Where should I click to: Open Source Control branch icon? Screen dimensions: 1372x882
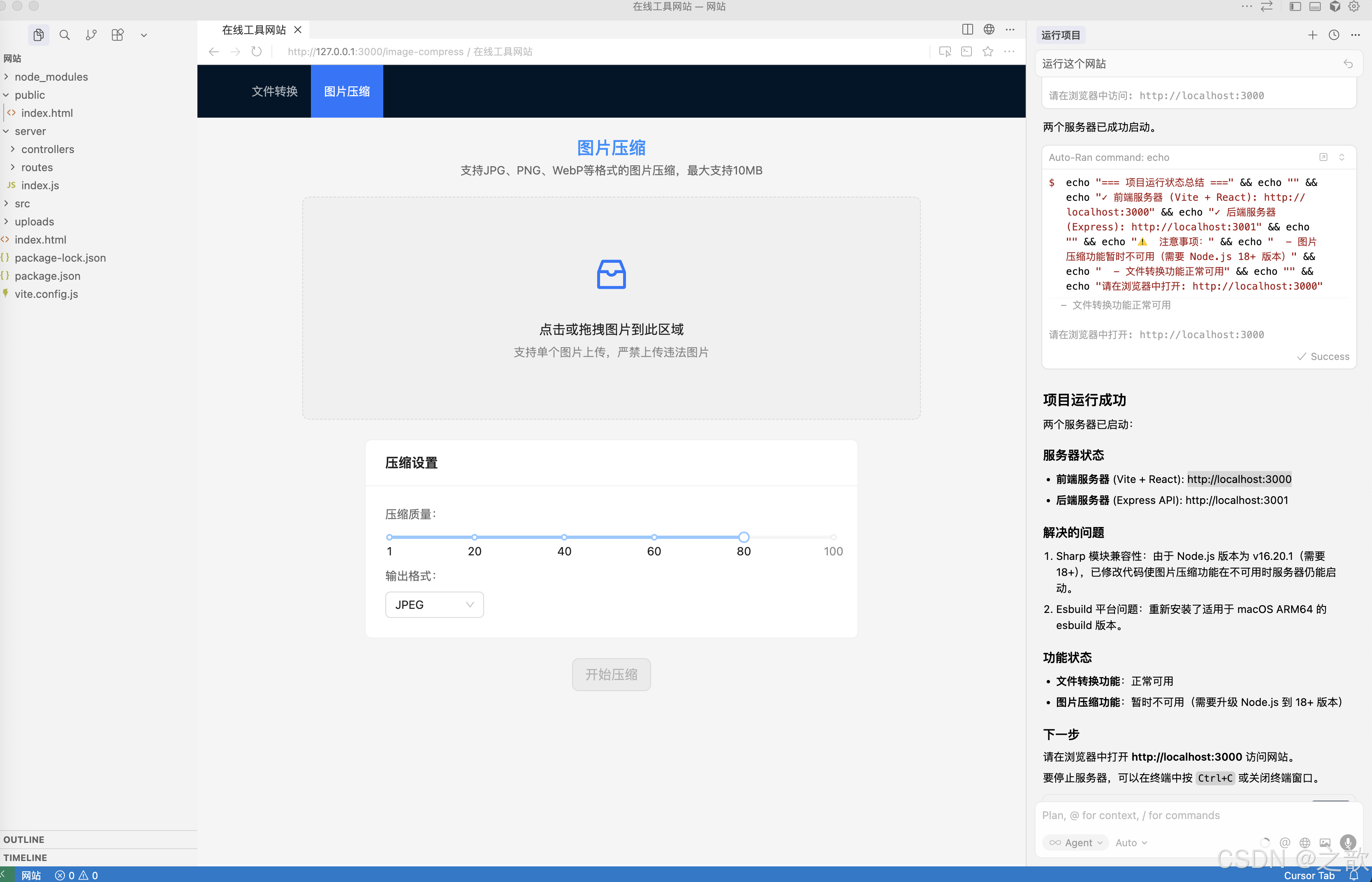pyautogui.click(x=91, y=35)
